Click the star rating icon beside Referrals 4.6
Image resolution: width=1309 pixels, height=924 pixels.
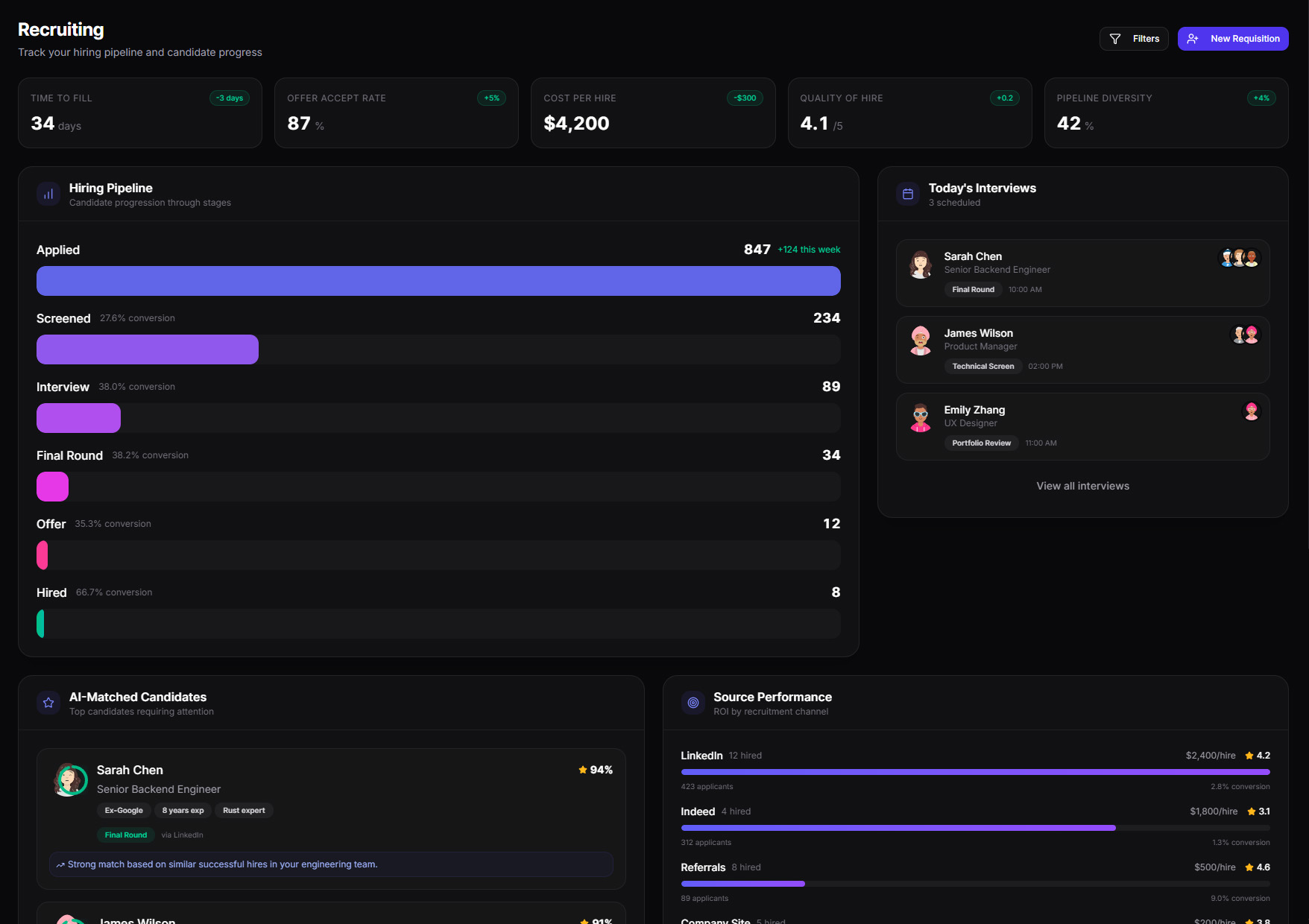[x=1249, y=867]
